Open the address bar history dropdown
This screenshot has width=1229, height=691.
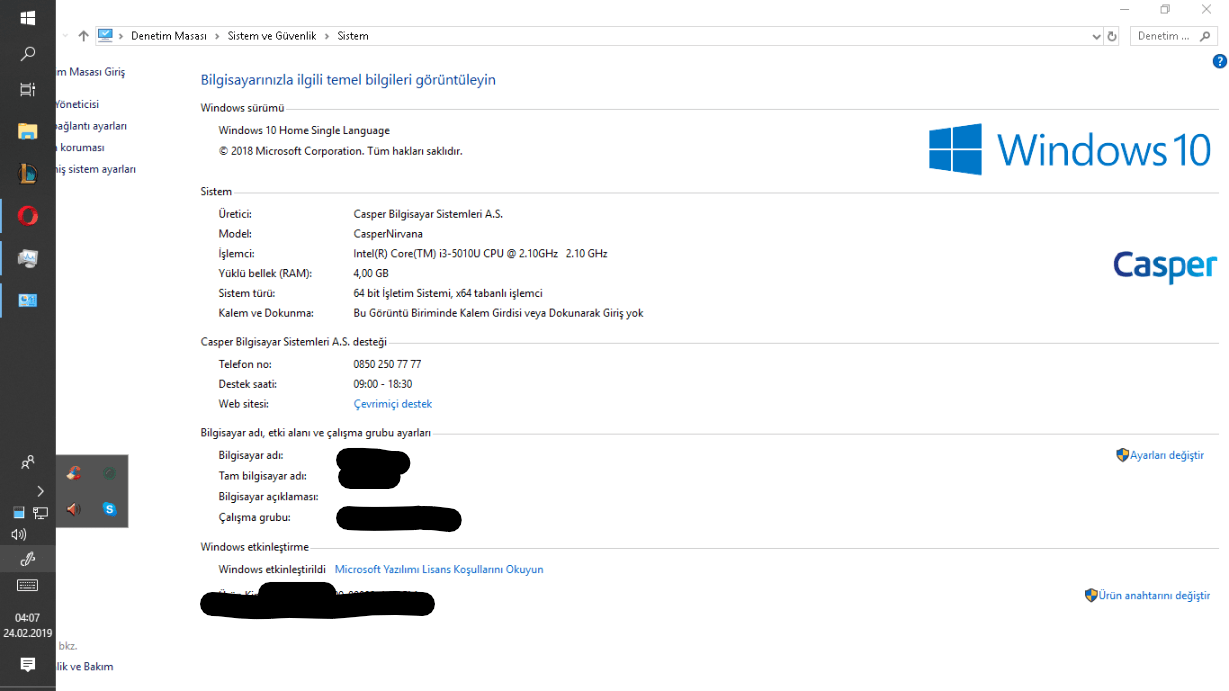(1096, 36)
